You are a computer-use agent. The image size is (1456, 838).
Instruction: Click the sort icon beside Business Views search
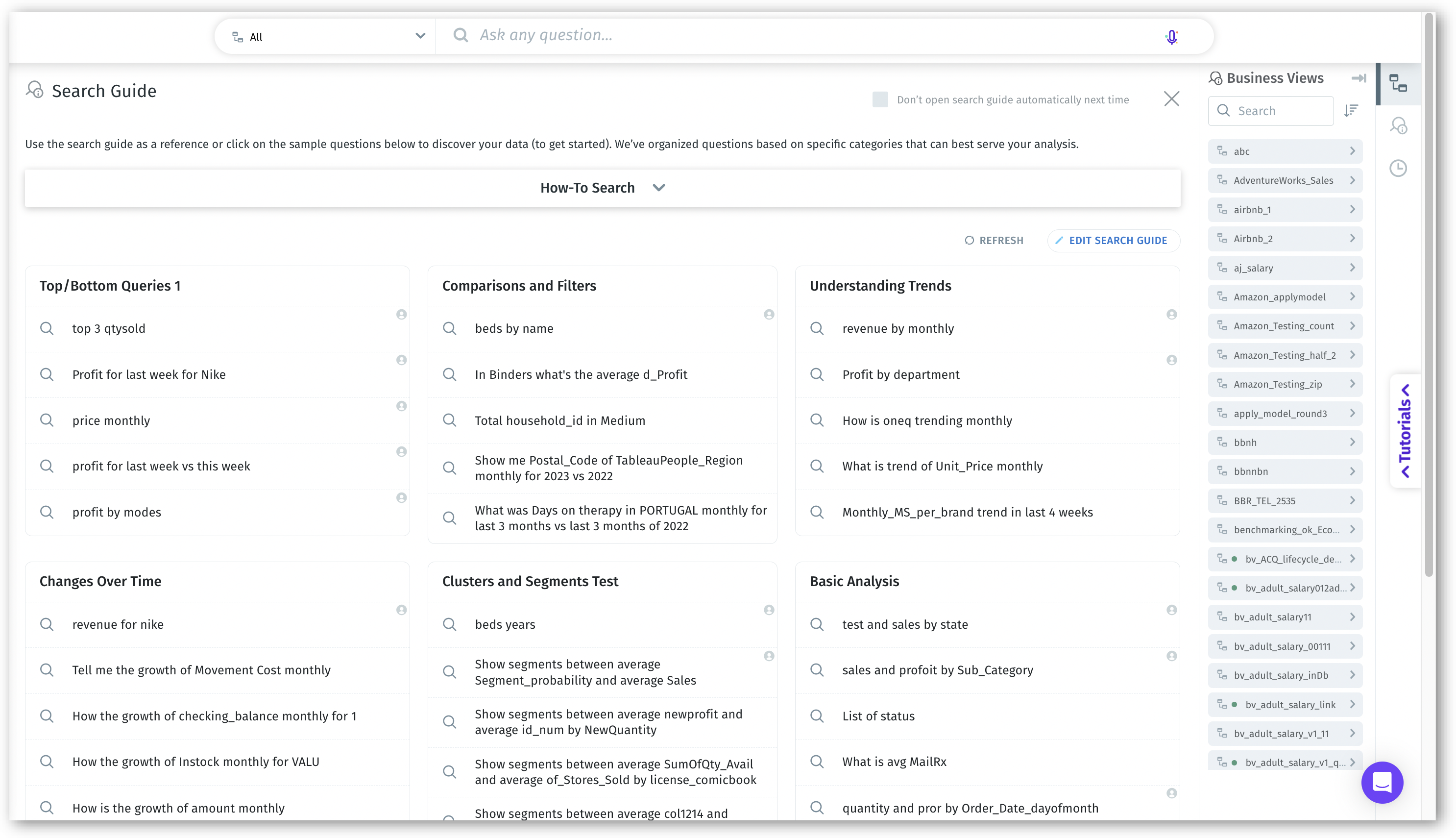1351,110
